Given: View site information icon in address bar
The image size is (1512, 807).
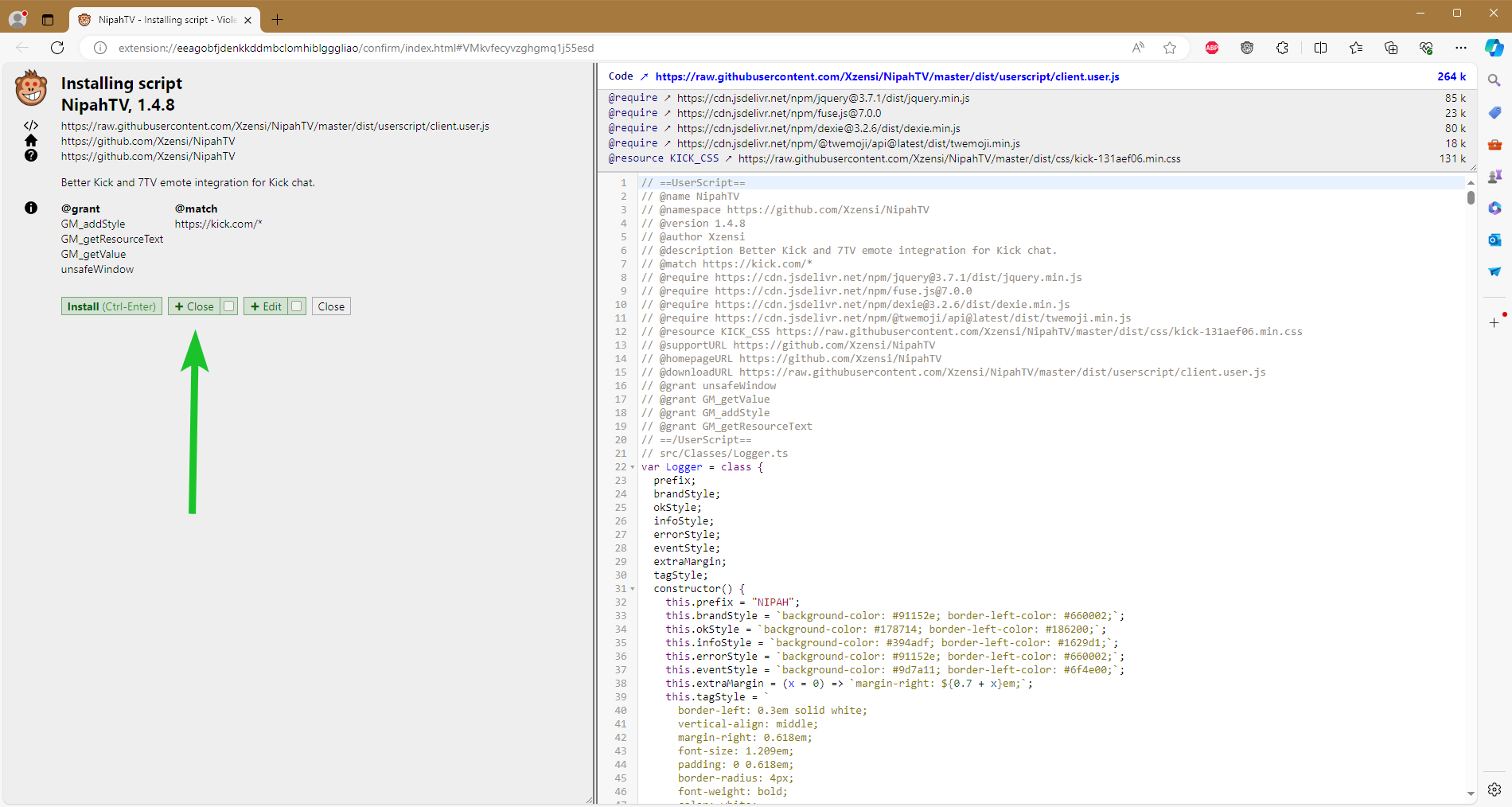Looking at the screenshot, I should click(100, 48).
